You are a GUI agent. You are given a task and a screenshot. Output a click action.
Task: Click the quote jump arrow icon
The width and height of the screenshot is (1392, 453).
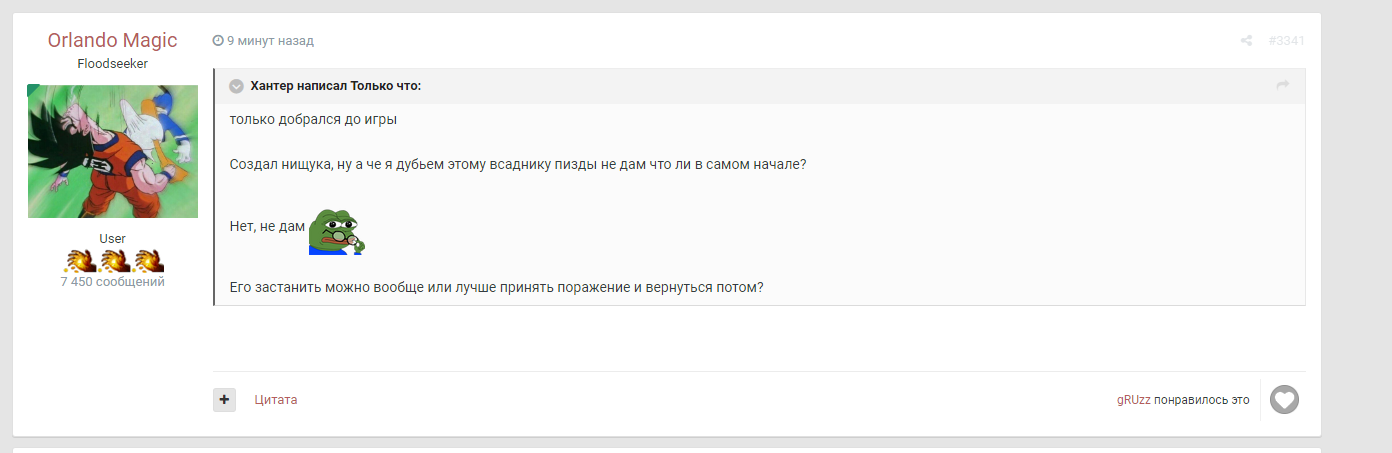tap(1283, 86)
